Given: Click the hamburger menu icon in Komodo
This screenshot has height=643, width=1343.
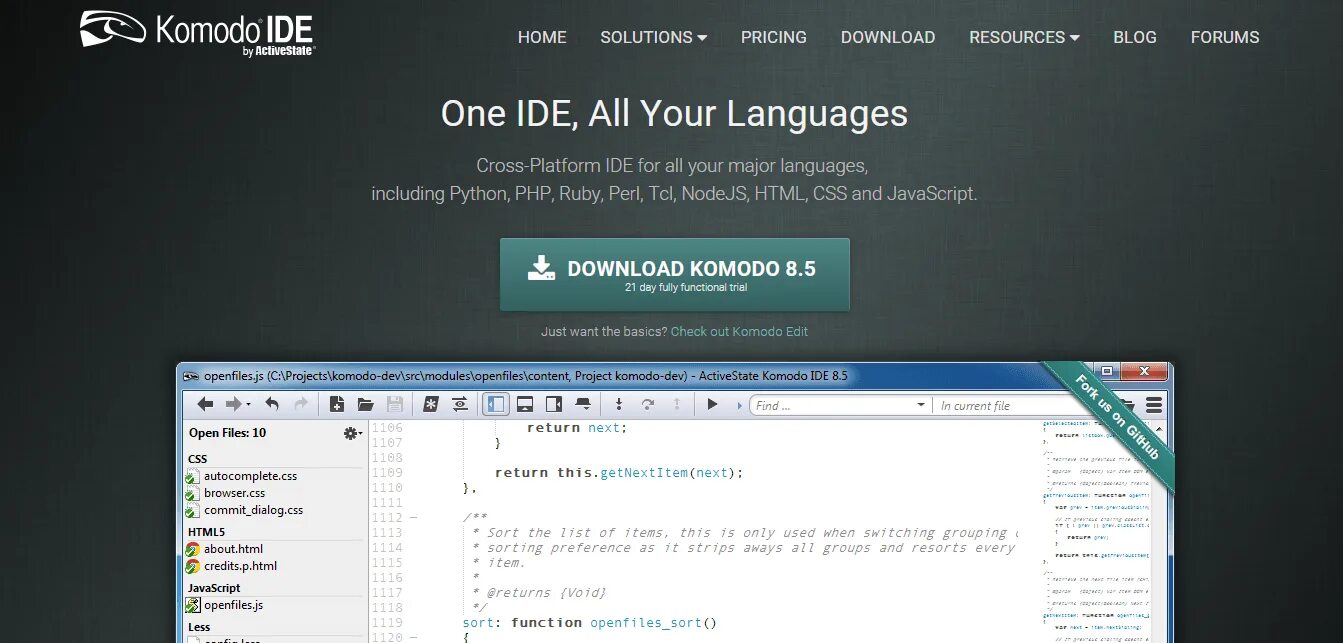Looking at the screenshot, I should [x=1154, y=405].
